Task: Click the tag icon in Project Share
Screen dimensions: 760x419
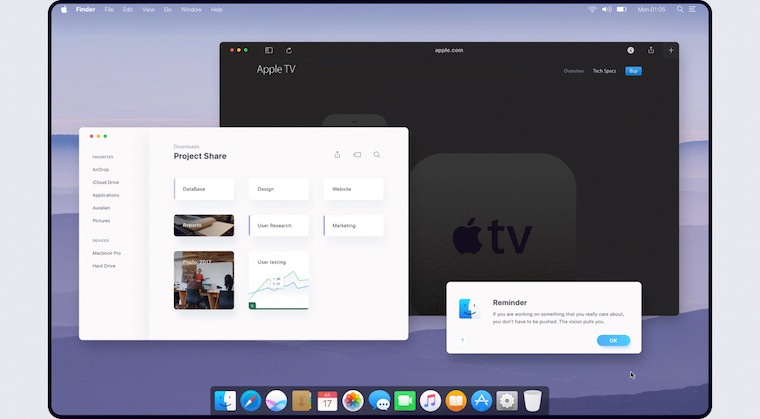Action: coord(357,155)
